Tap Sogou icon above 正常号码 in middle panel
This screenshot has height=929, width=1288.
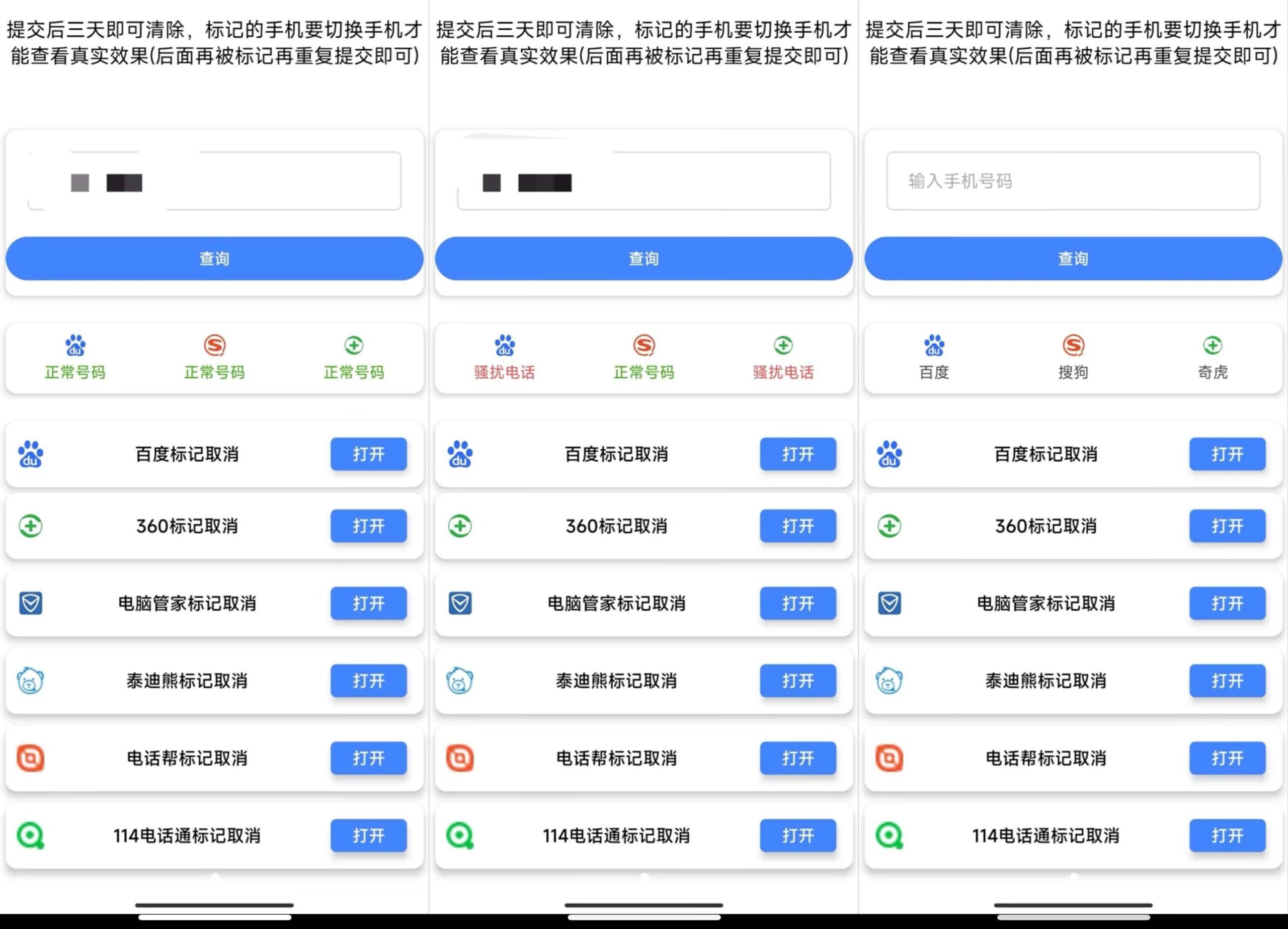pos(644,345)
